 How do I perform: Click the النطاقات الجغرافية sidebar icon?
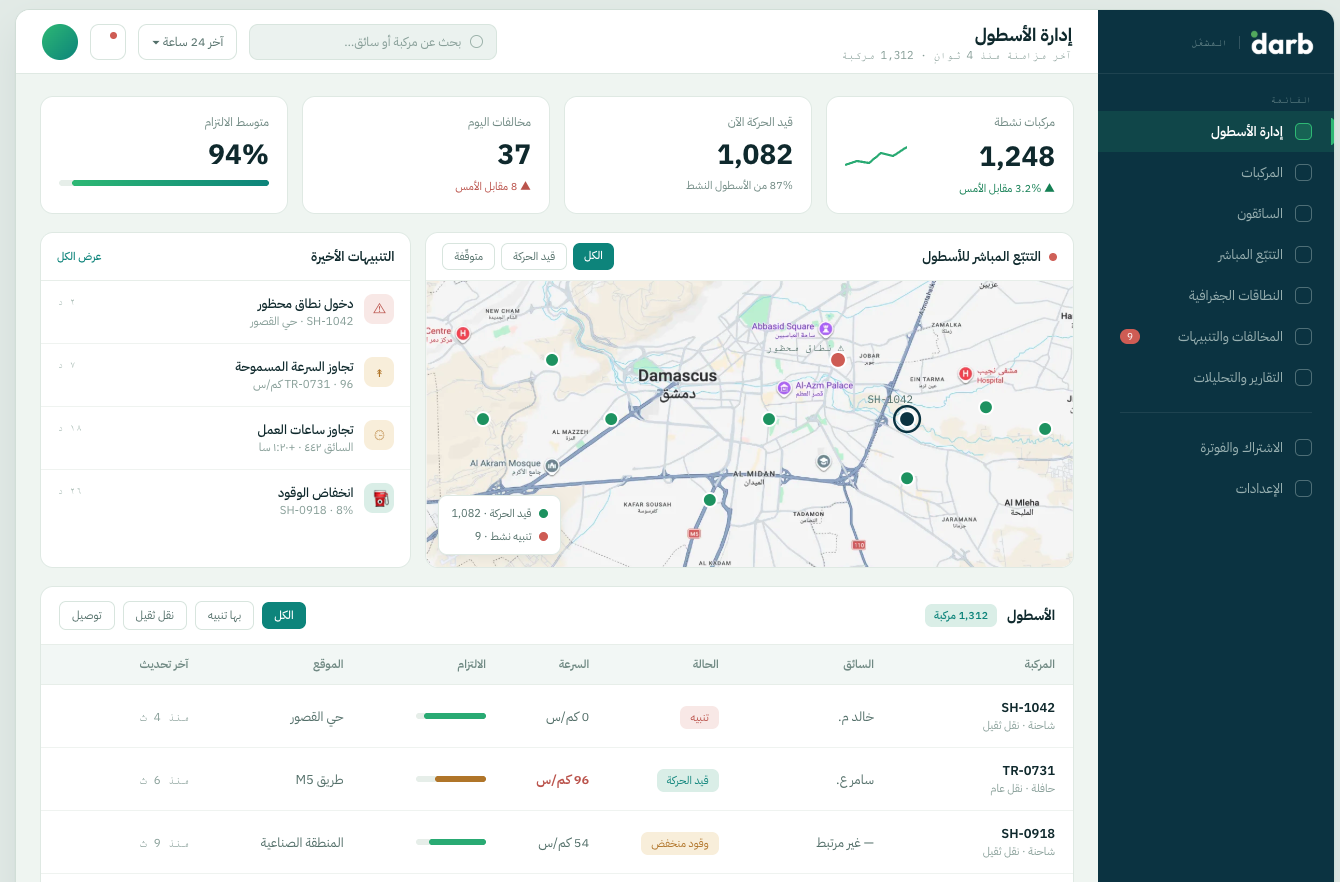tap(1303, 295)
